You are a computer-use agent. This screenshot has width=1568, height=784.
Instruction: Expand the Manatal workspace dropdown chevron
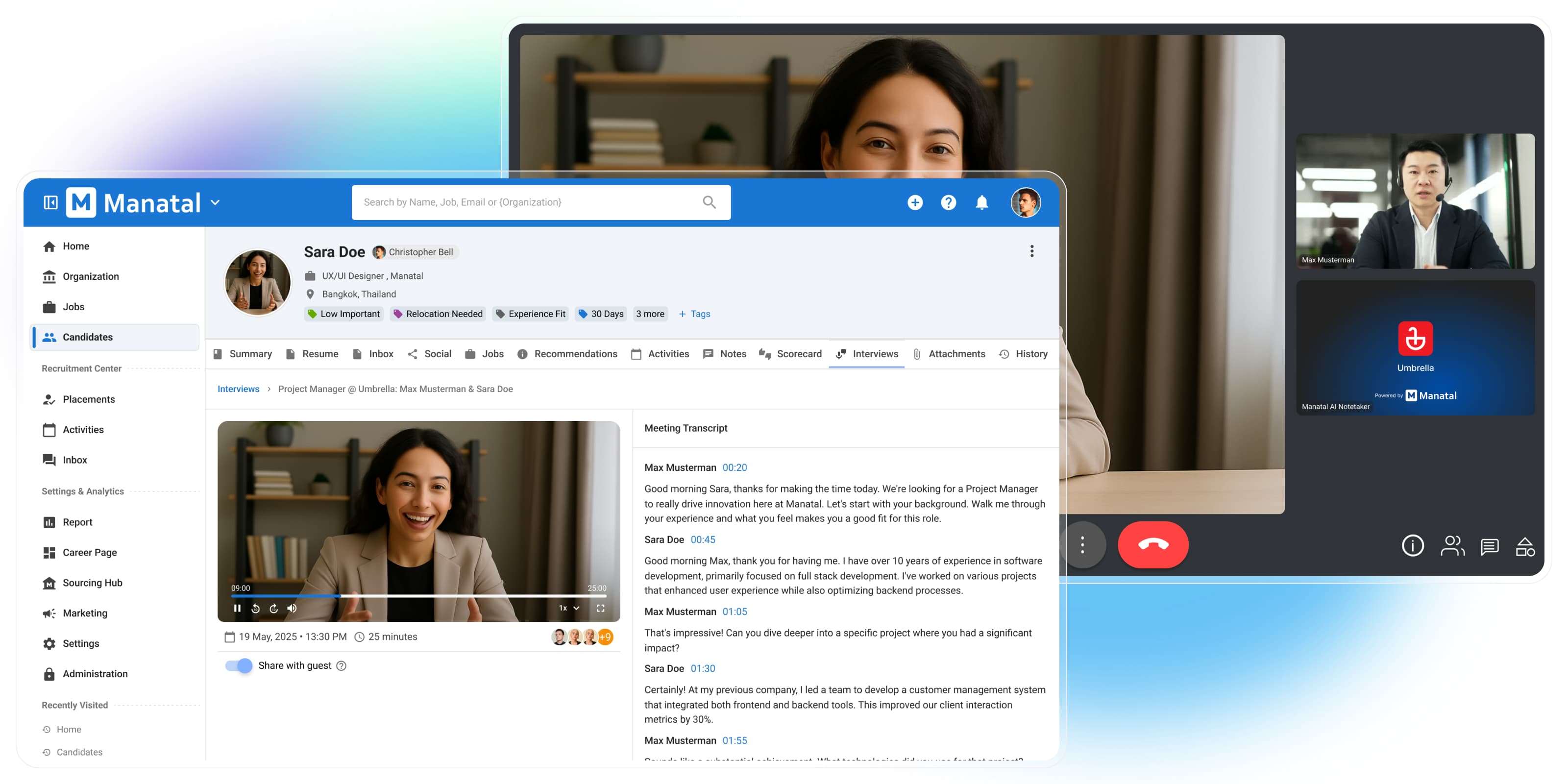click(215, 203)
